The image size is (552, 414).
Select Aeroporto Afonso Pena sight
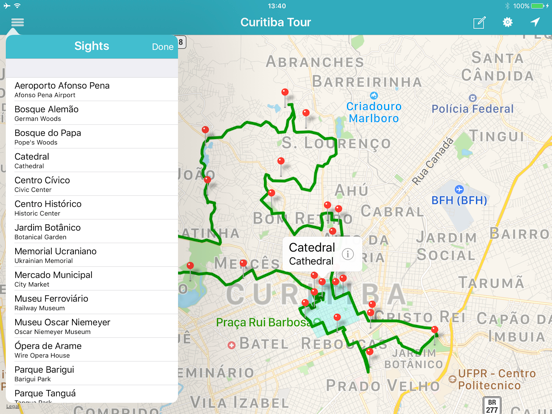[x=92, y=89]
